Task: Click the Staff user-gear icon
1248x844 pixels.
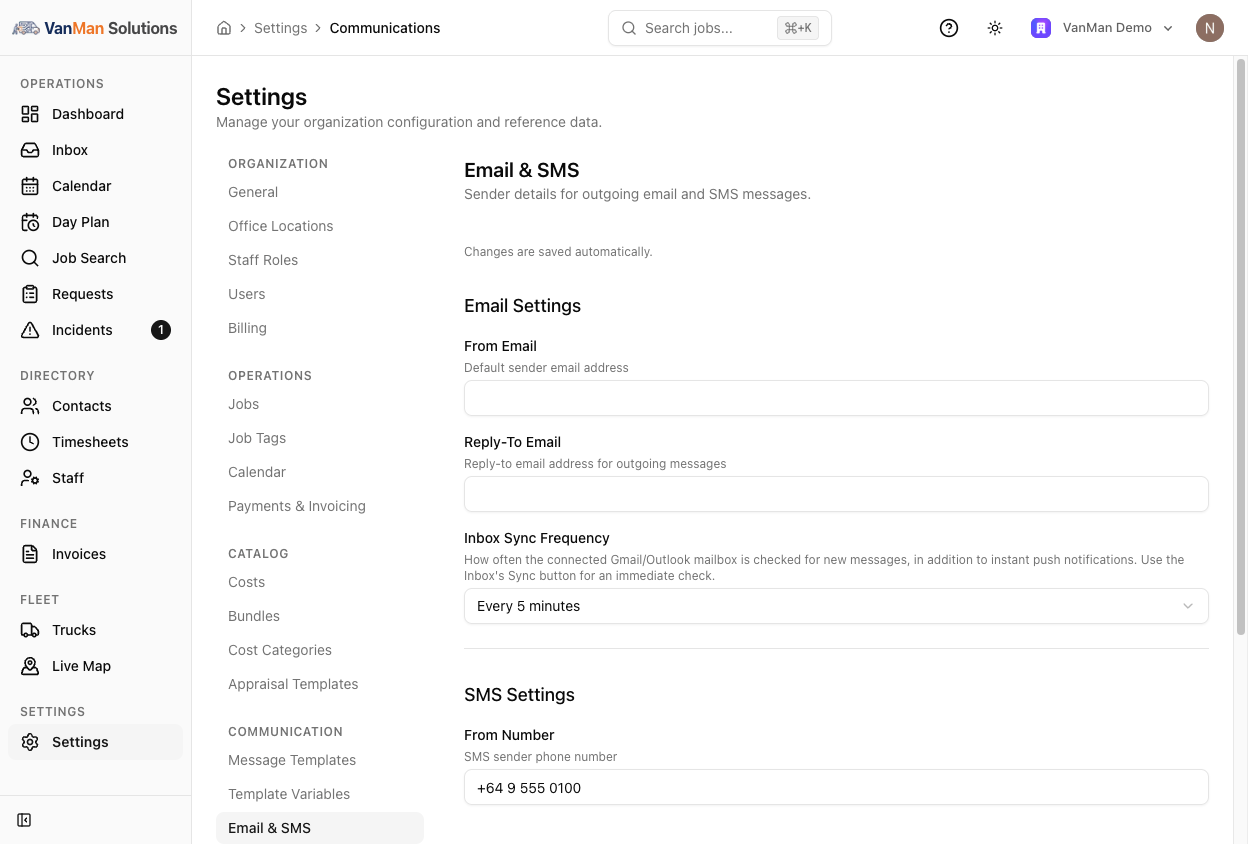Action: 30,478
